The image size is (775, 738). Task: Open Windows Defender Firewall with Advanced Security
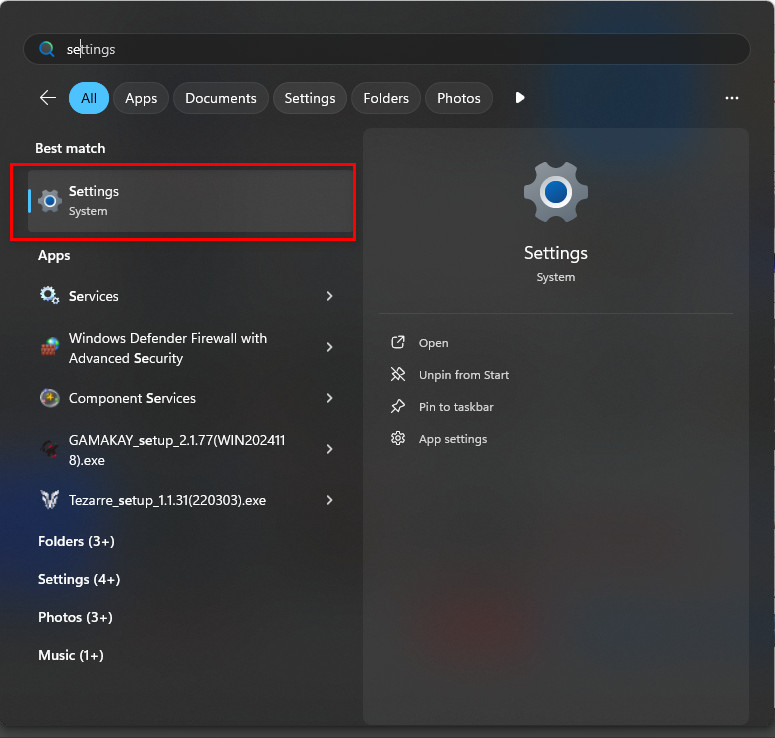click(185, 347)
